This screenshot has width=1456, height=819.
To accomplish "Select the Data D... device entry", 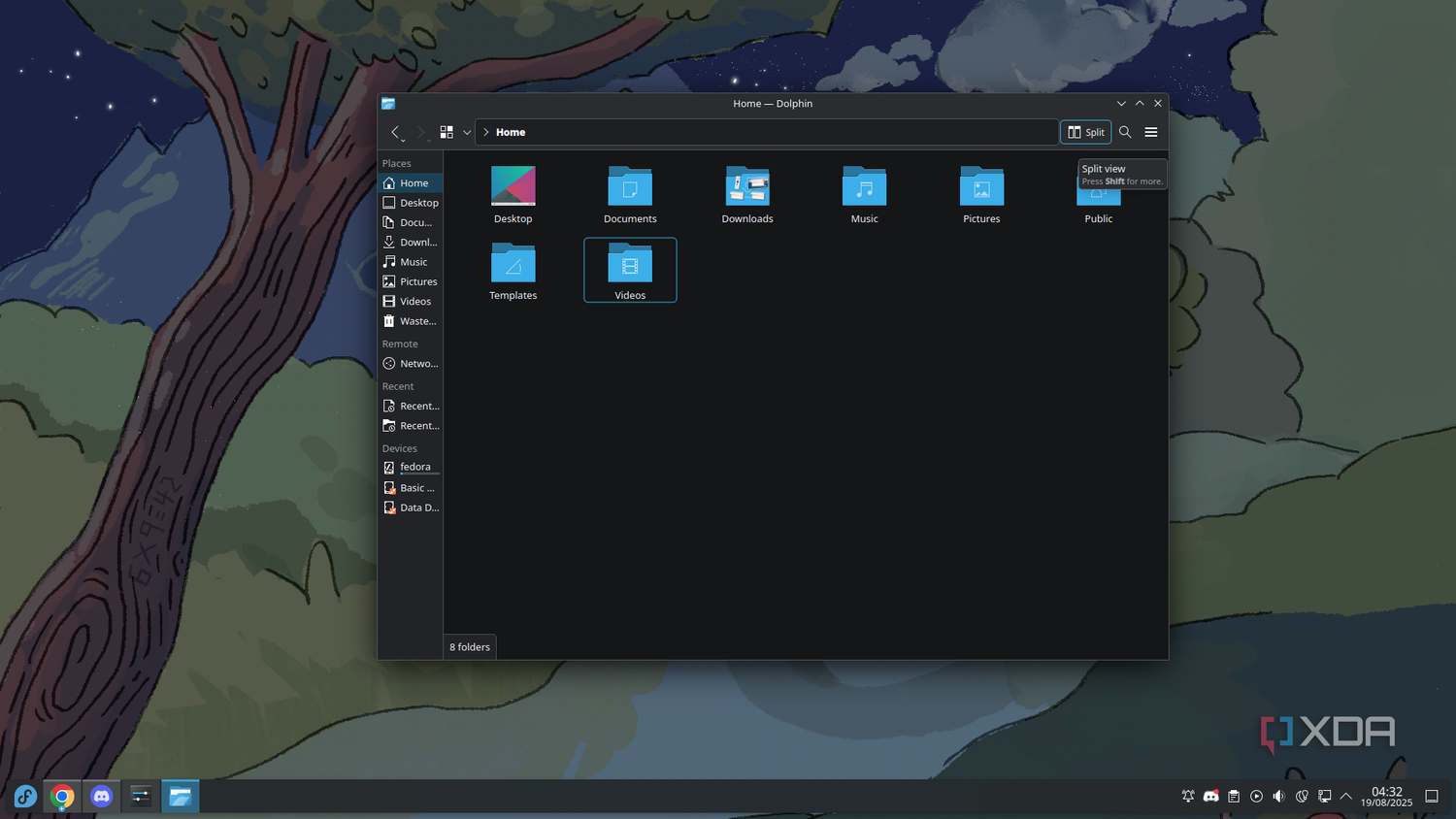I will pyautogui.click(x=411, y=508).
